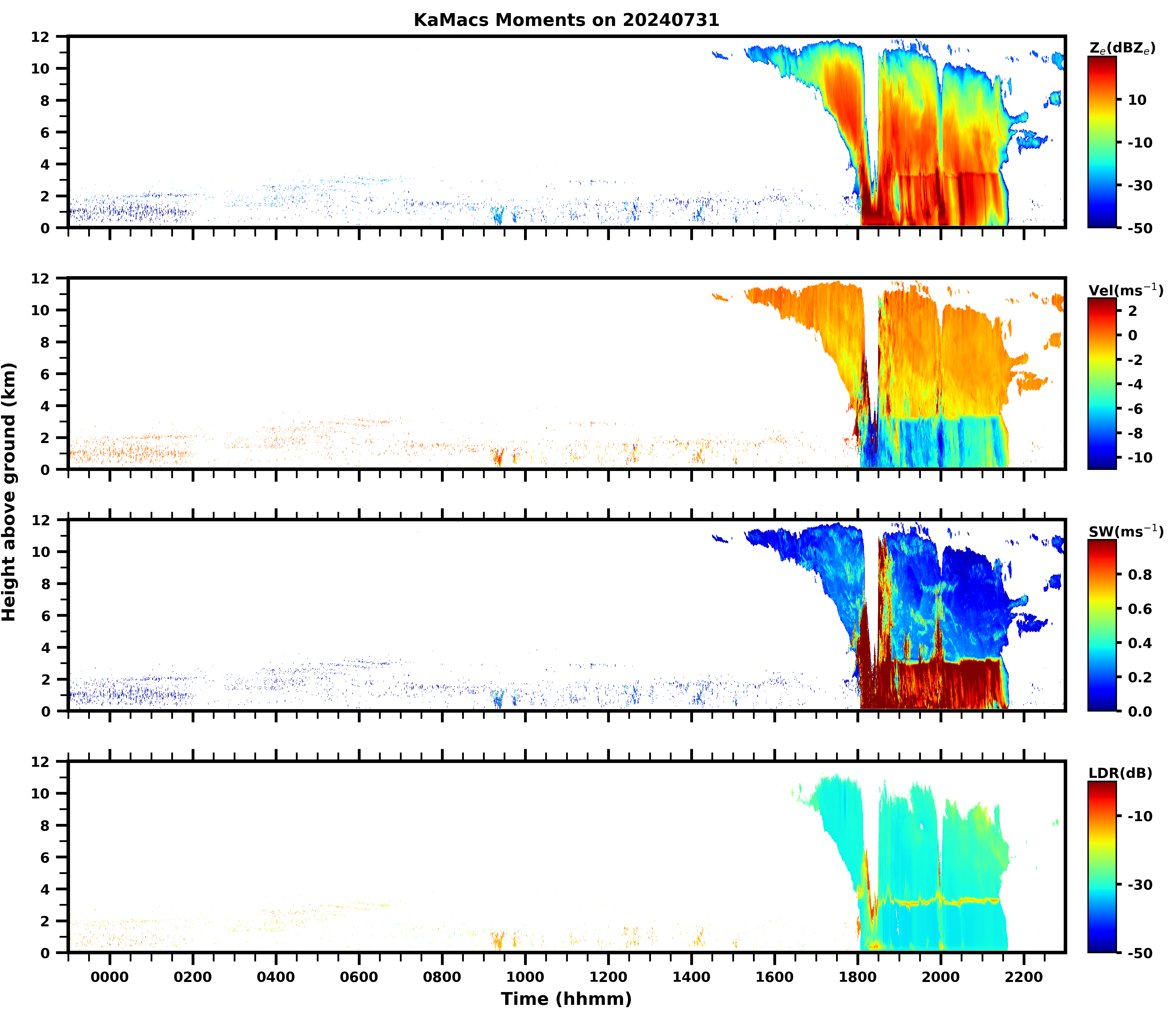Click the -30 tick on the LDR colorbar
The width and height of the screenshot is (1176, 1021).
1140,885
